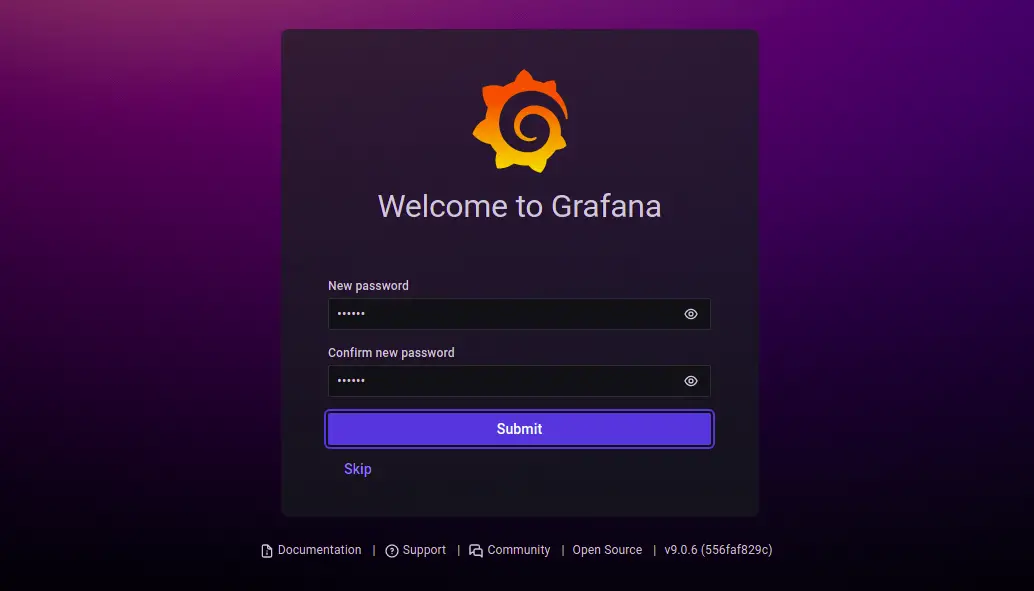The width and height of the screenshot is (1034, 591).
Task: Click the "Confirm new password" label
Action: [391, 353]
